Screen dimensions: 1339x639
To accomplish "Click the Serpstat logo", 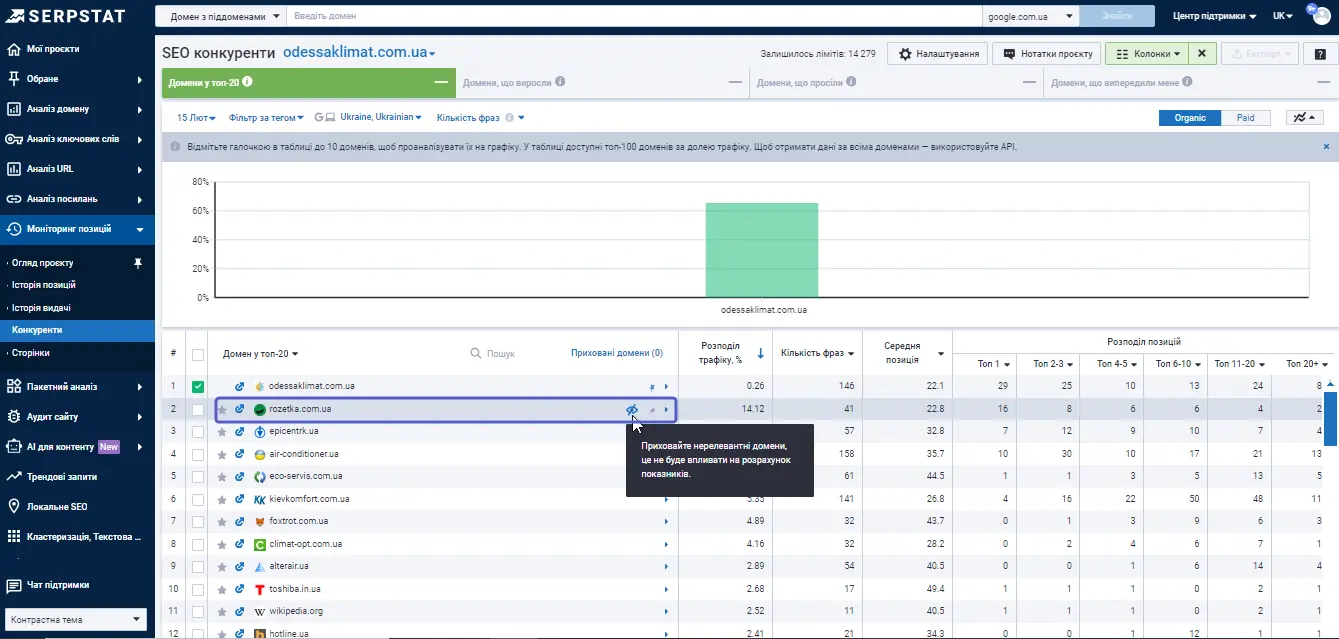I will coord(68,15).
